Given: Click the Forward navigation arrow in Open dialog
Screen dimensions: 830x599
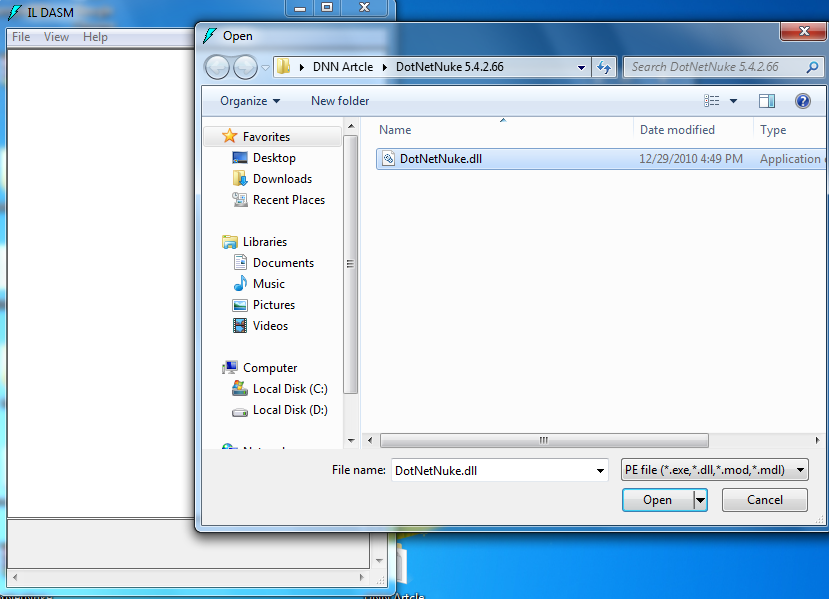Looking at the screenshot, I should tap(245, 67).
